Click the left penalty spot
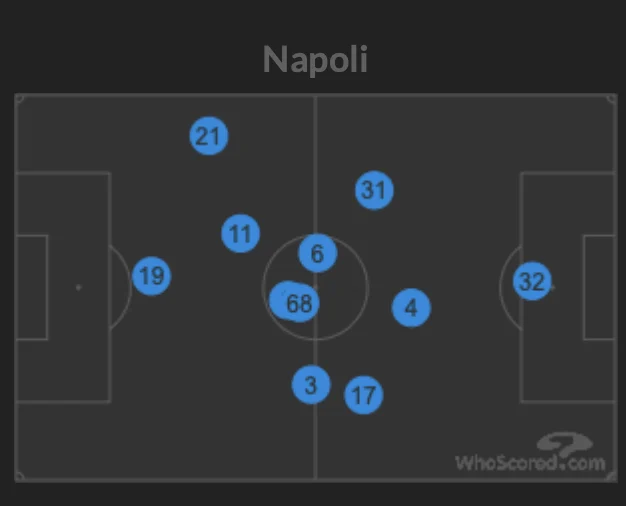This screenshot has height=506, width=626. 78,287
